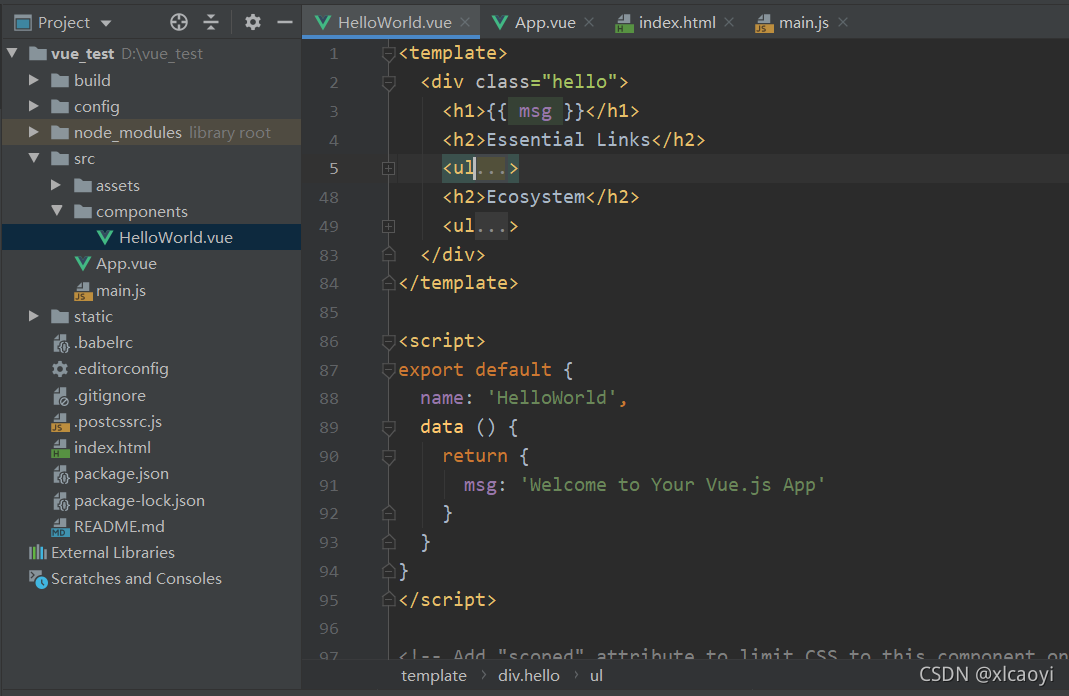Fold the template tag on line 1
The height and width of the screenshot is (696, 1069).
point(389,53)
